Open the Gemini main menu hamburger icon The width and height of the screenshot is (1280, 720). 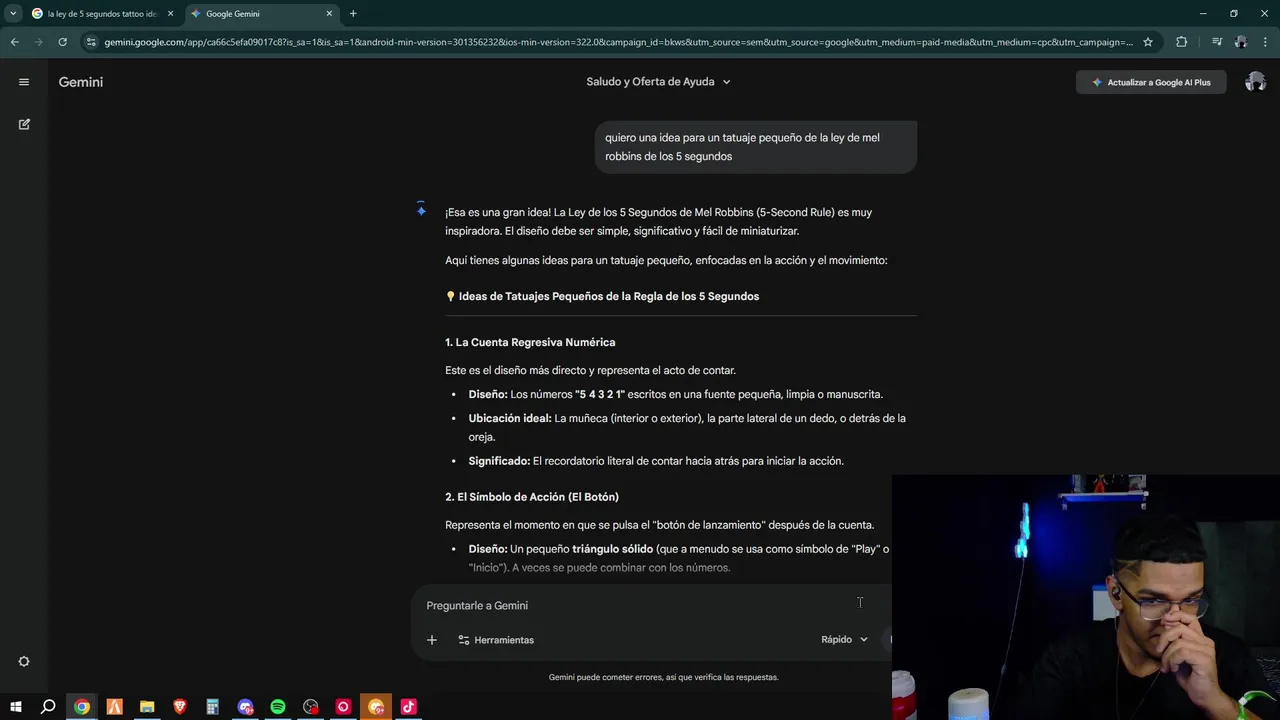pyautogui.click(x=24, y=82)
